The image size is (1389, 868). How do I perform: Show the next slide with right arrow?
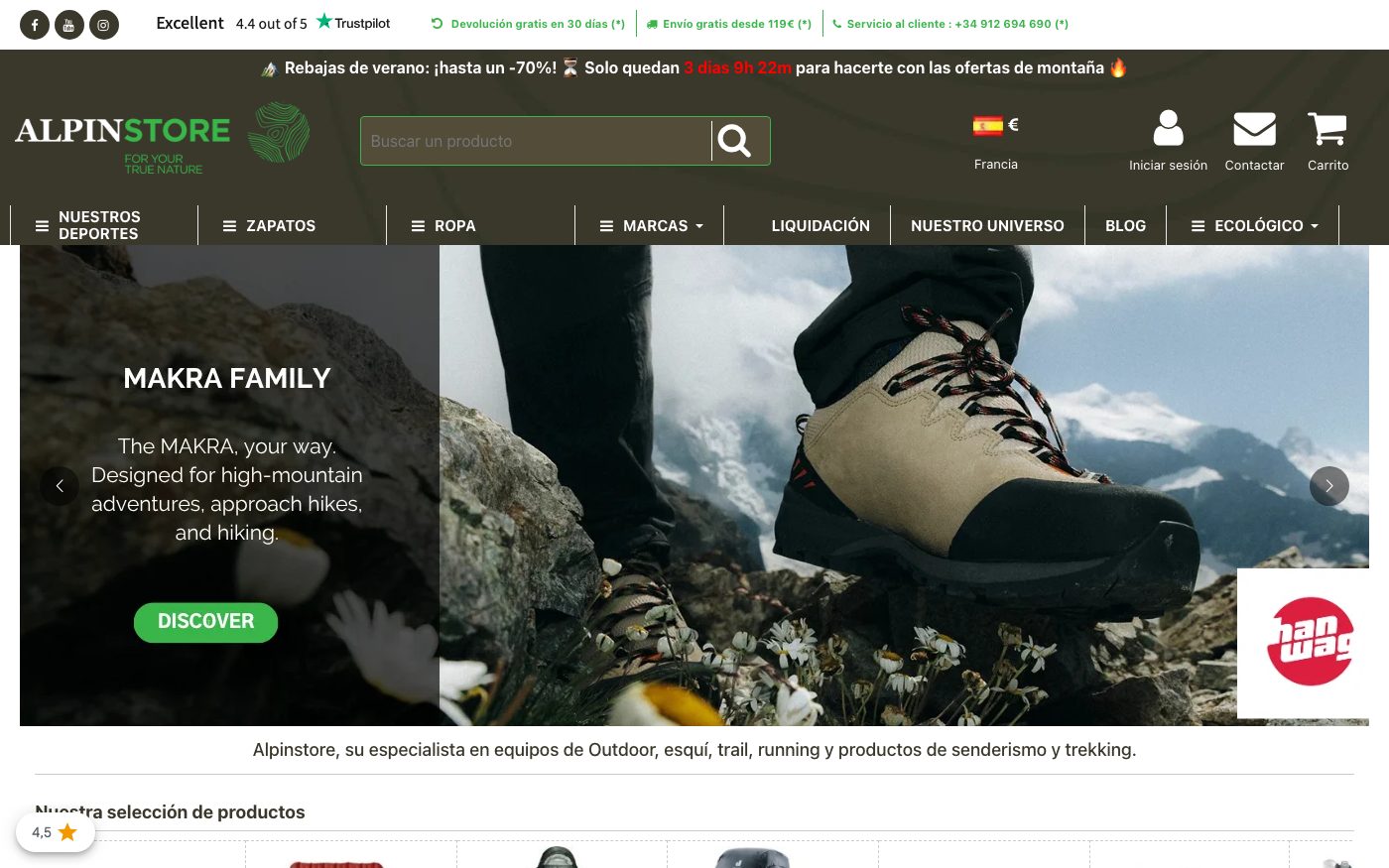coord(1329,486)
